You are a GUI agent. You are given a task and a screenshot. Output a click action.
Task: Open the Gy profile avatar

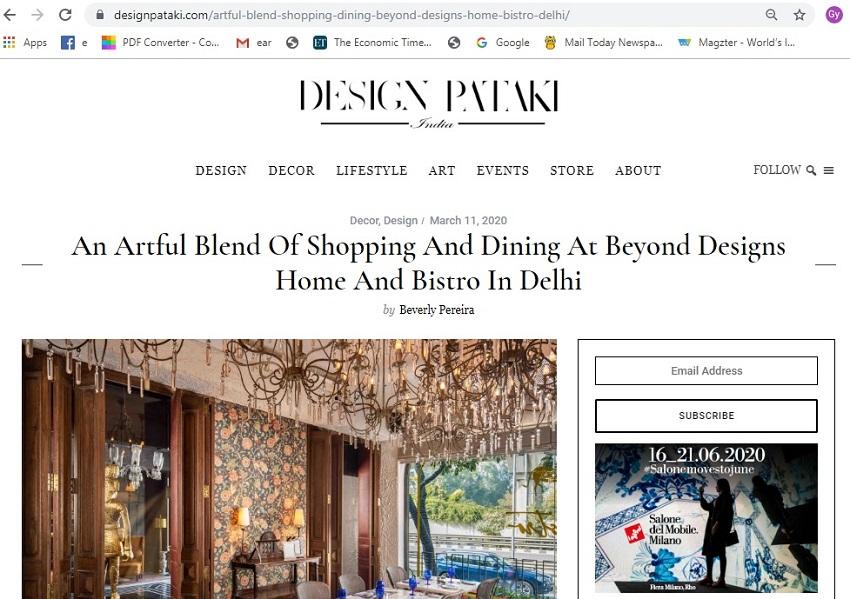tap(834, 15)
